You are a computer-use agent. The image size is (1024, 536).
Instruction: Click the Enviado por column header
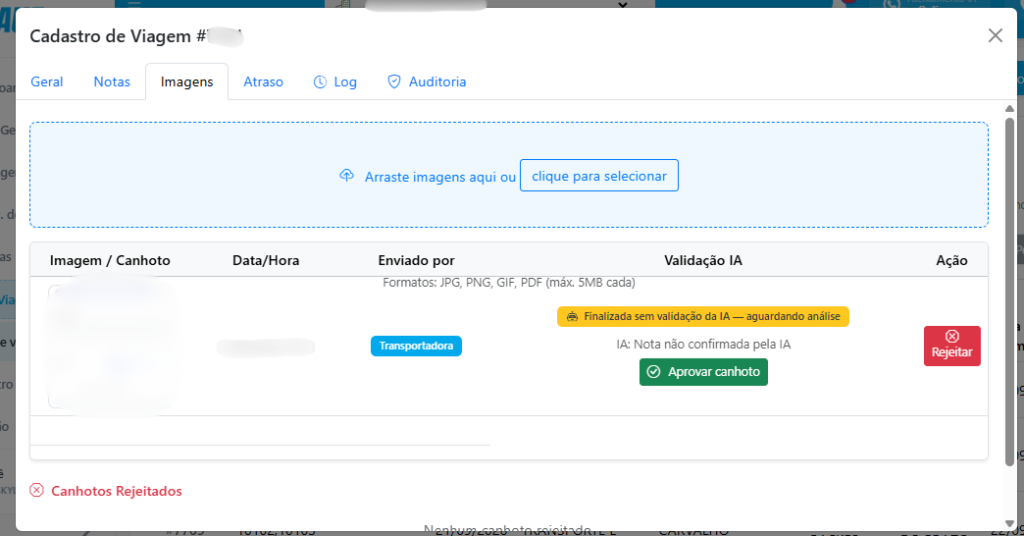click(x=416, y=260)
